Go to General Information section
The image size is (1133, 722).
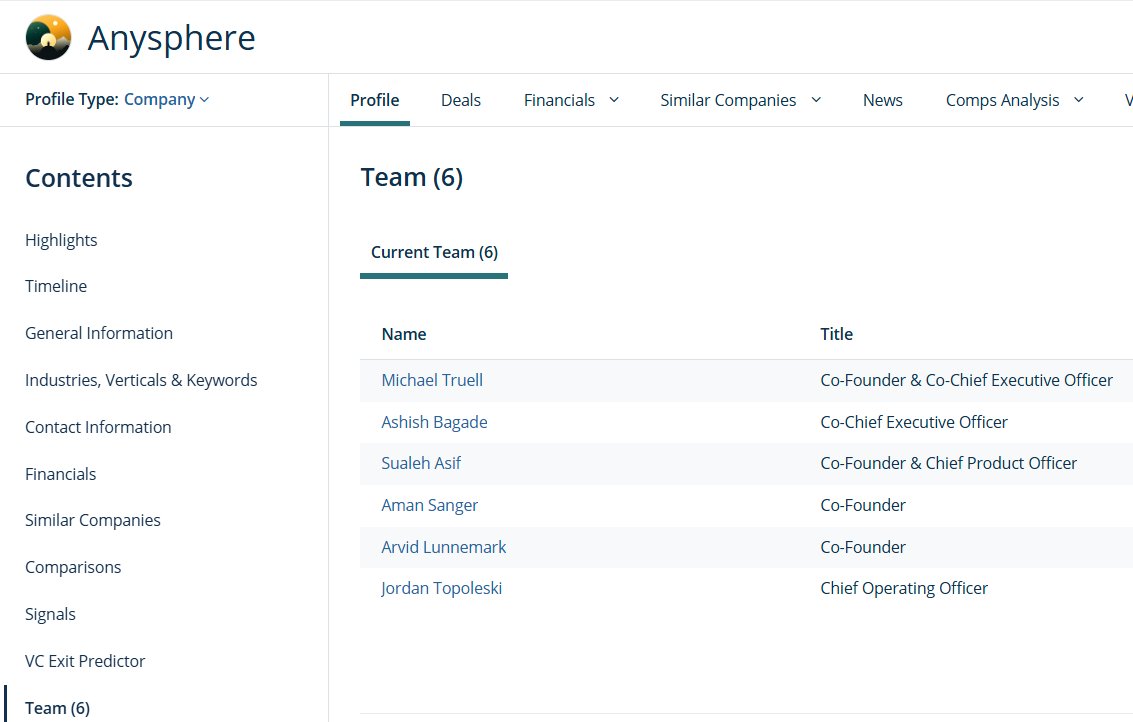point(99,333)
